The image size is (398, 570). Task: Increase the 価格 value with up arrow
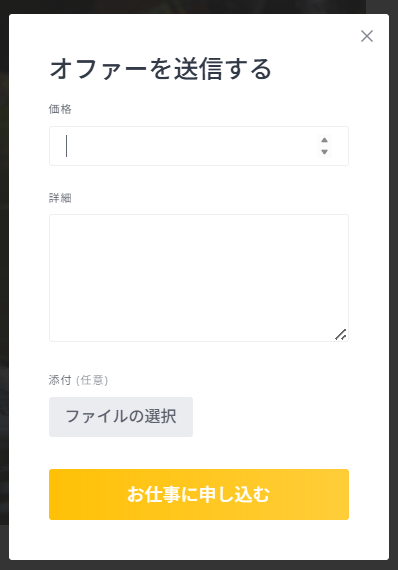click(324, 140)
